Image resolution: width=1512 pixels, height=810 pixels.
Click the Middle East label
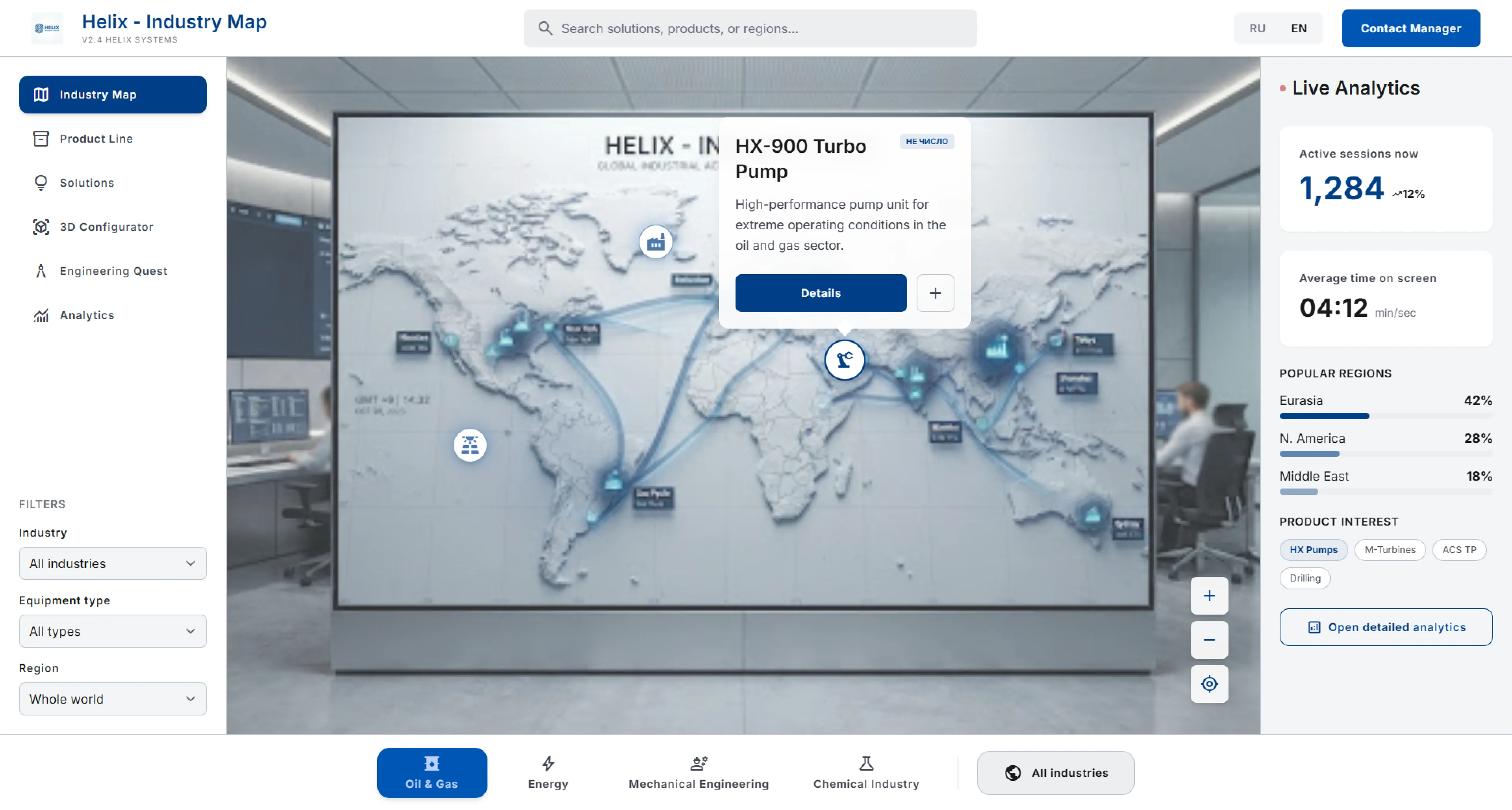click(x=1314, y=476)
